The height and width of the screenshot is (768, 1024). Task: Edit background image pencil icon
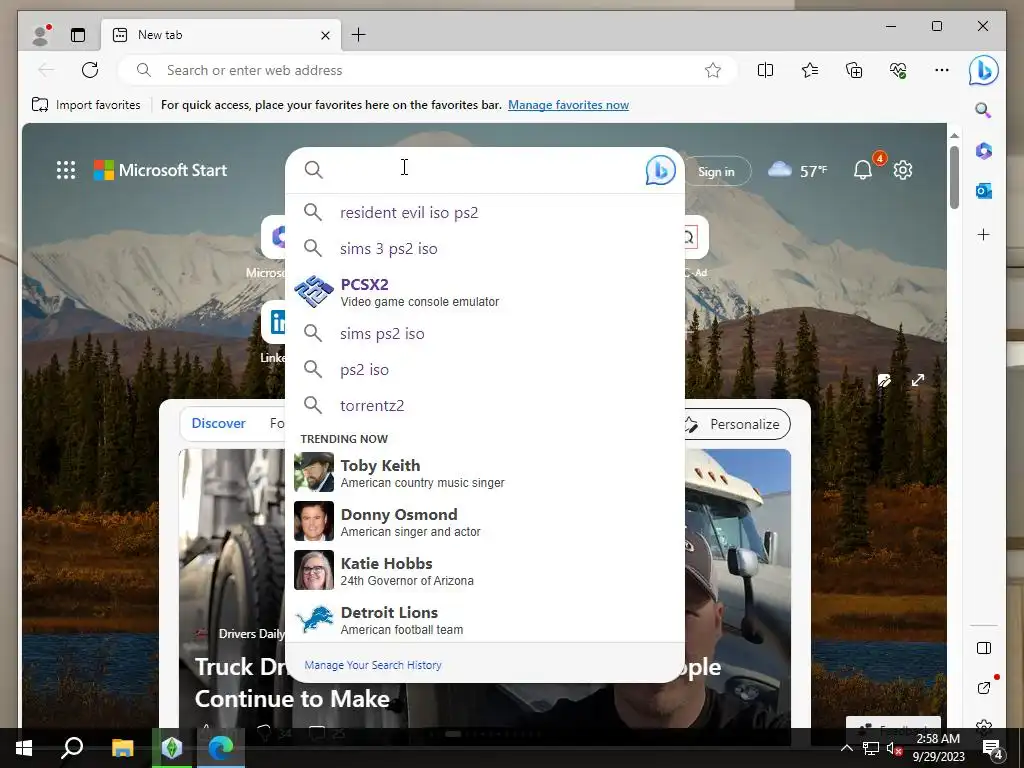point(884,380)
